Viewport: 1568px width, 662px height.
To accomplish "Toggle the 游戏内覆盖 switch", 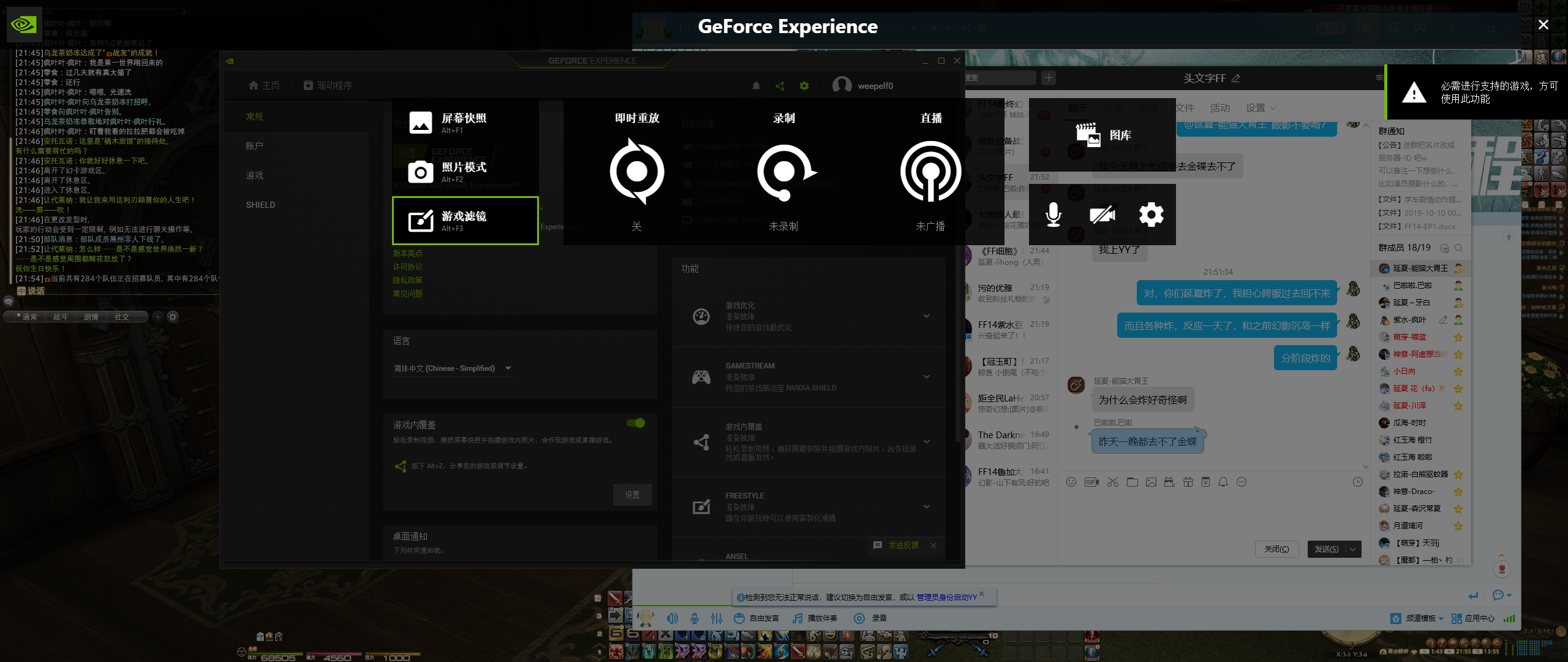I will (636, 423).
